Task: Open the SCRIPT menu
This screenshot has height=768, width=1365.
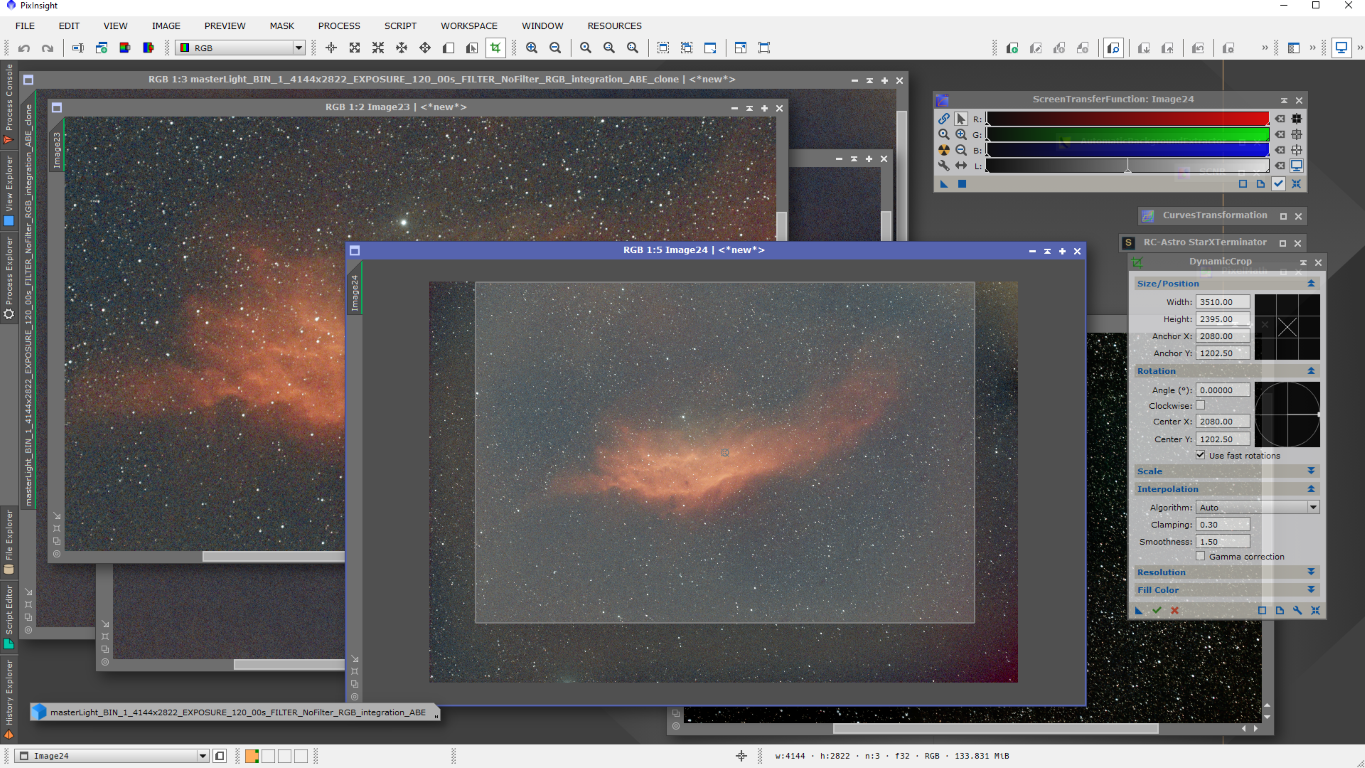Action: (x=400, y=26)
